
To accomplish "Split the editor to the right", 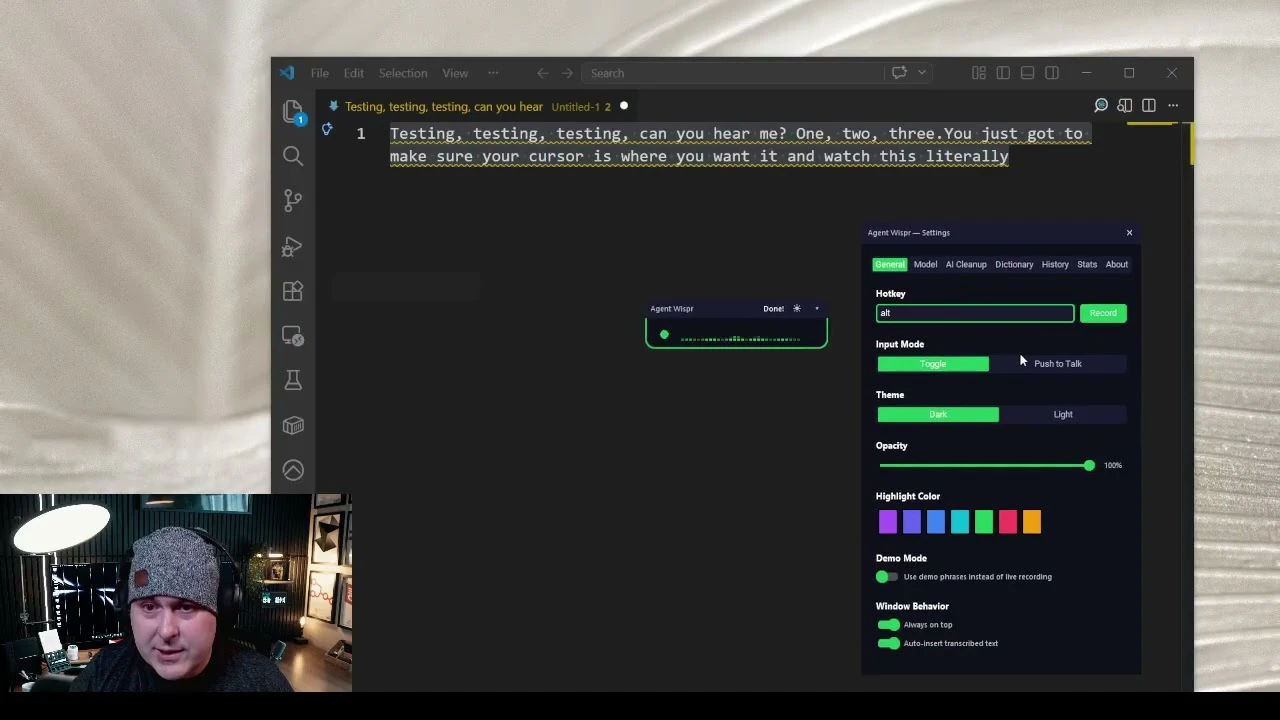I will 1149,105.
